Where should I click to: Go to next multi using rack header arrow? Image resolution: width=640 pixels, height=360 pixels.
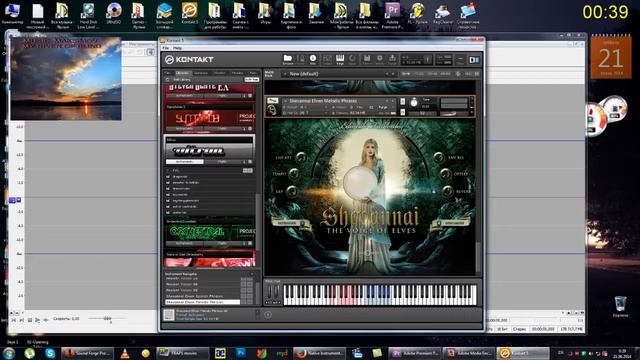(393, 74)
